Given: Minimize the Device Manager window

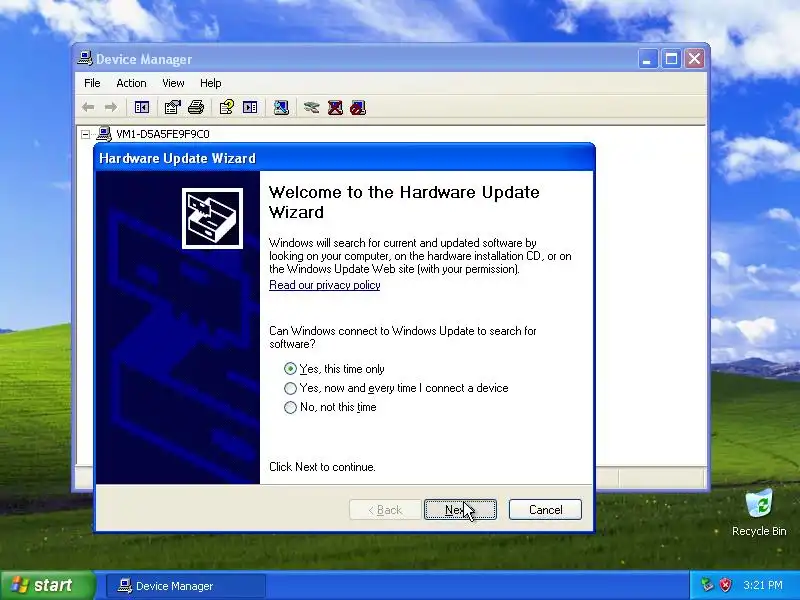Looking at the screenshot, I should click(647, 59).
